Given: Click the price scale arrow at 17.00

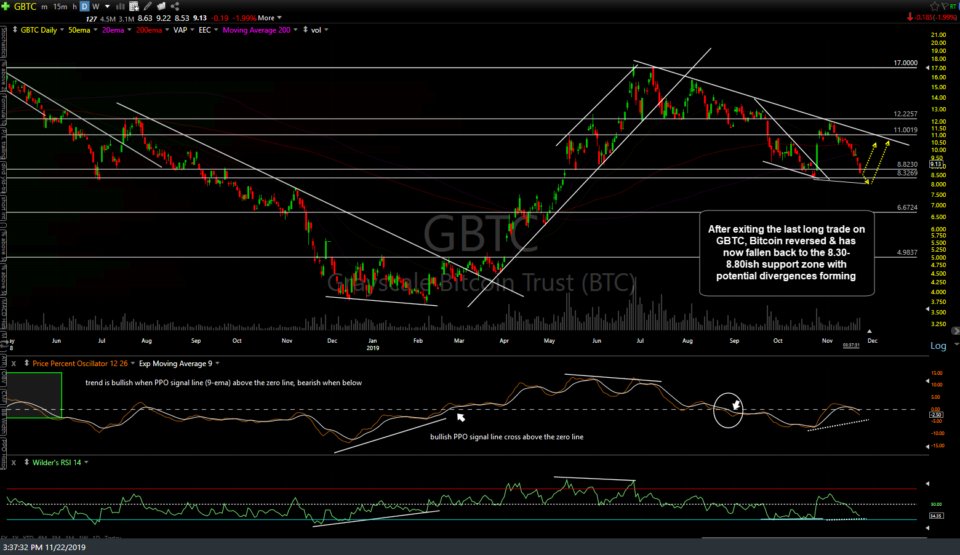Looking at the screenshot, I should pos(928,67).
